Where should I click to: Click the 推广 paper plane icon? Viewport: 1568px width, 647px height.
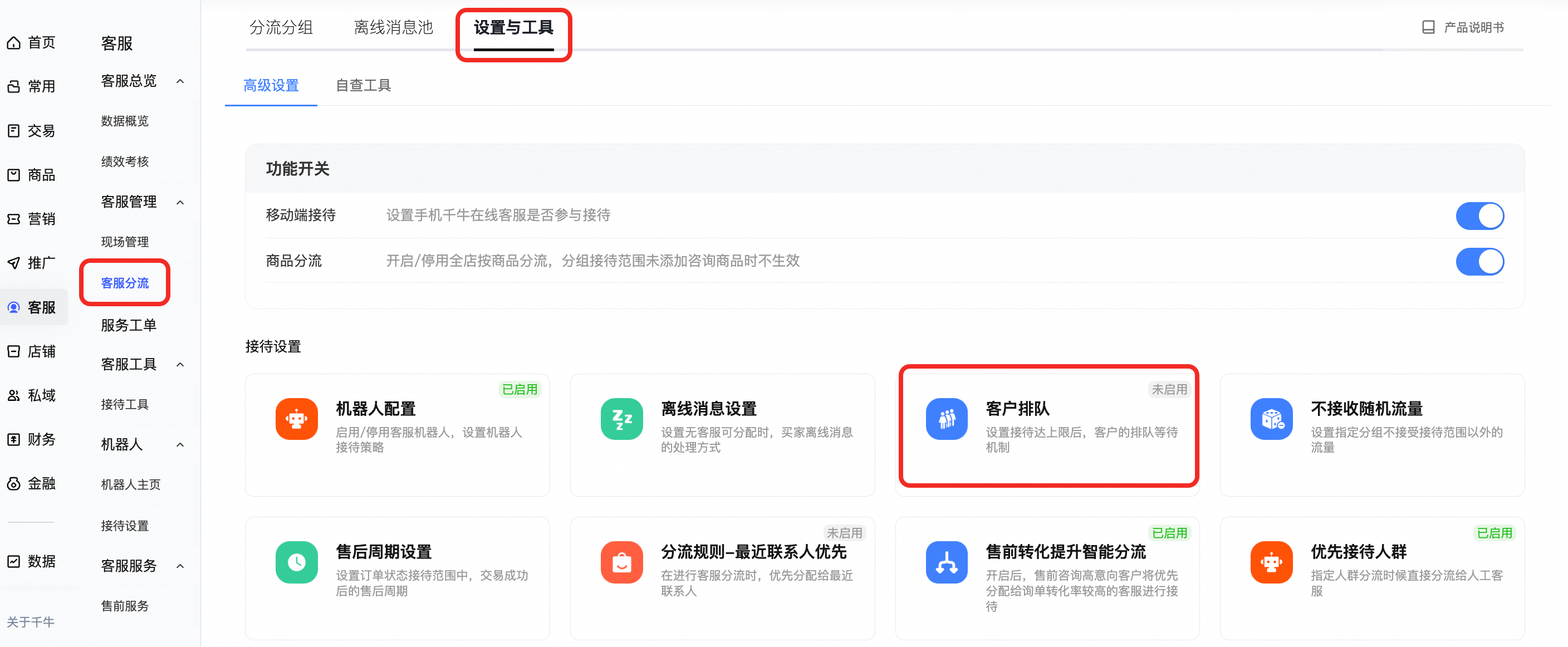pyautogui.click(x=13, y=263)
